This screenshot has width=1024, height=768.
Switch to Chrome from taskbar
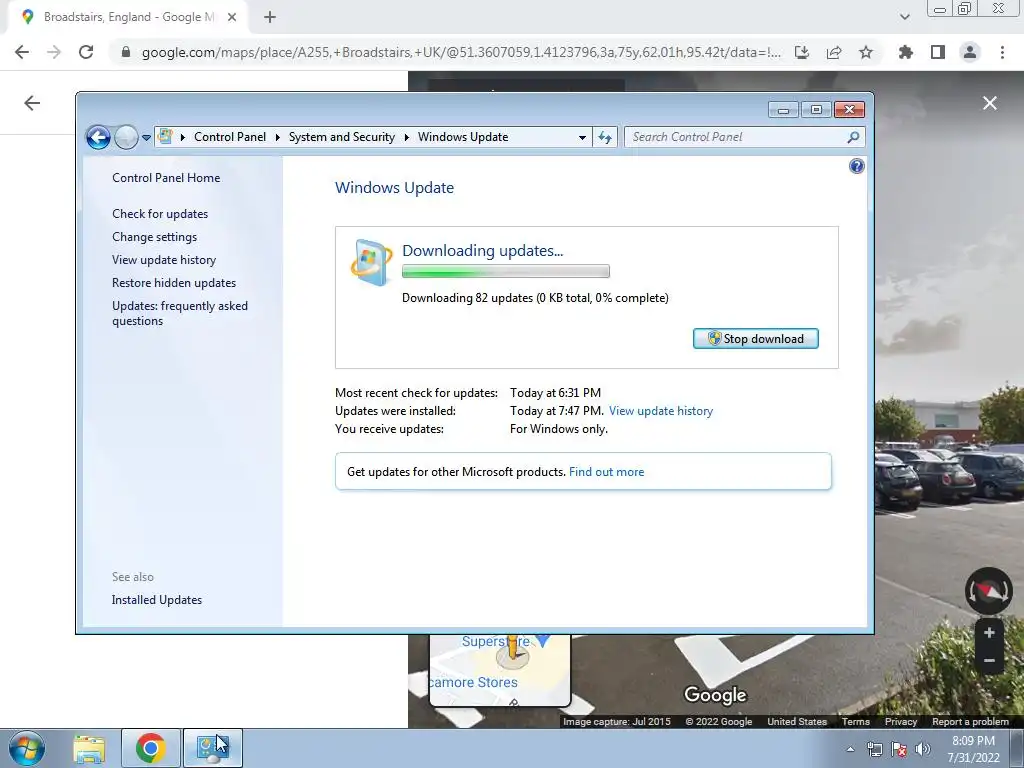coord(150,748)
